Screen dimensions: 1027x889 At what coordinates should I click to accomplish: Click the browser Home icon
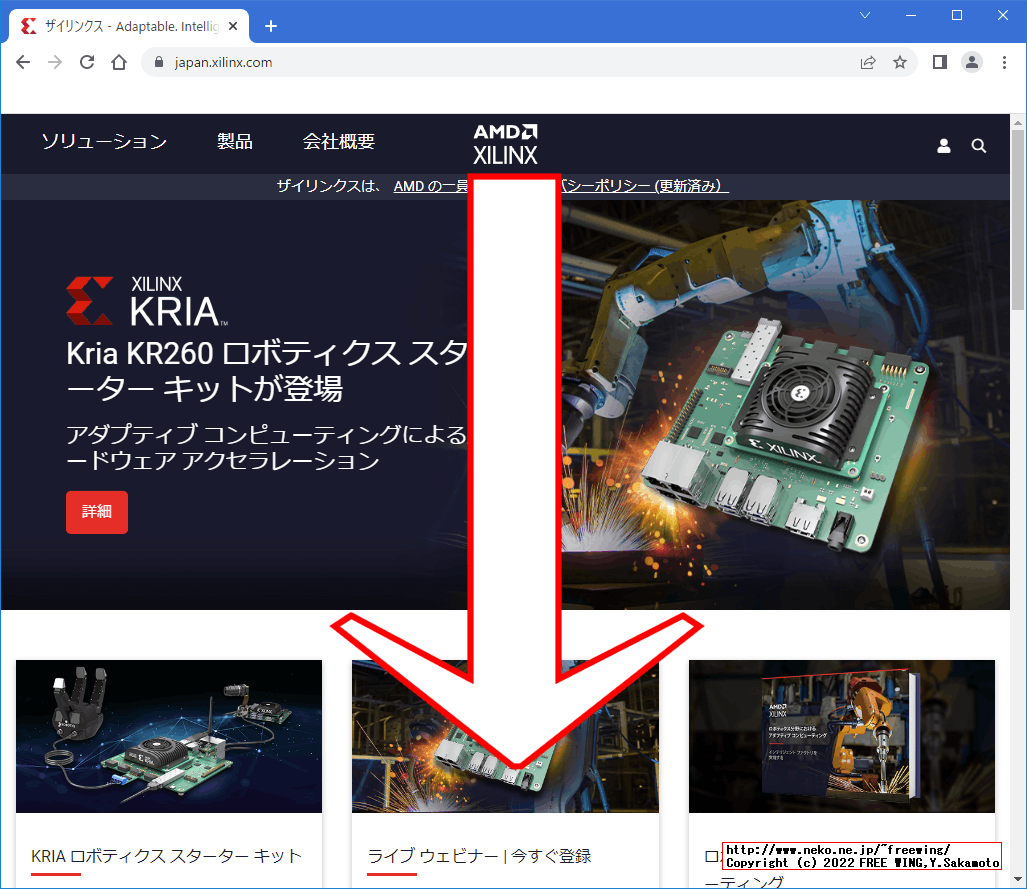click(119, 62)
